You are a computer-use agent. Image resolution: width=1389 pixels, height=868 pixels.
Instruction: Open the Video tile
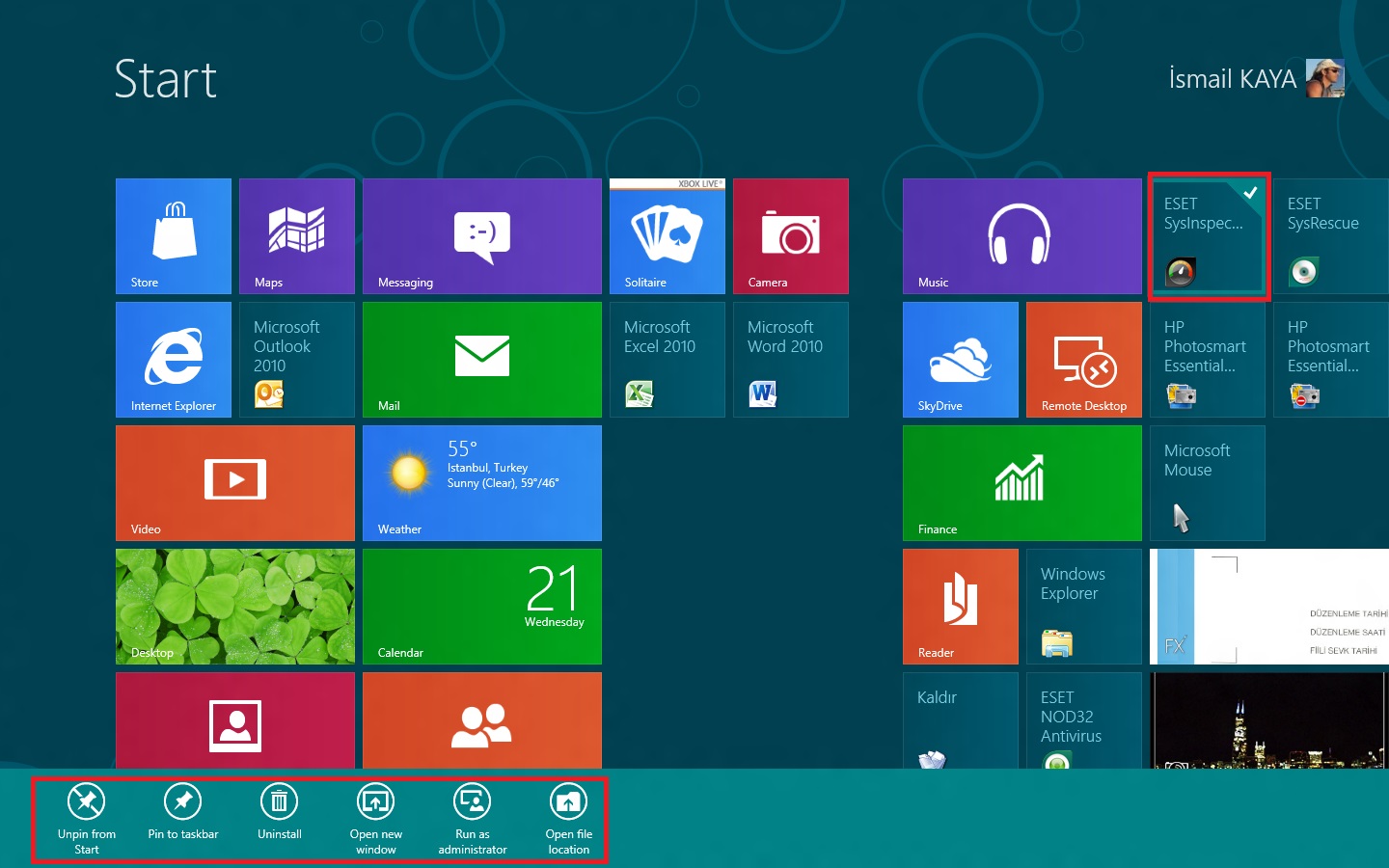click(x=235, y=483)
